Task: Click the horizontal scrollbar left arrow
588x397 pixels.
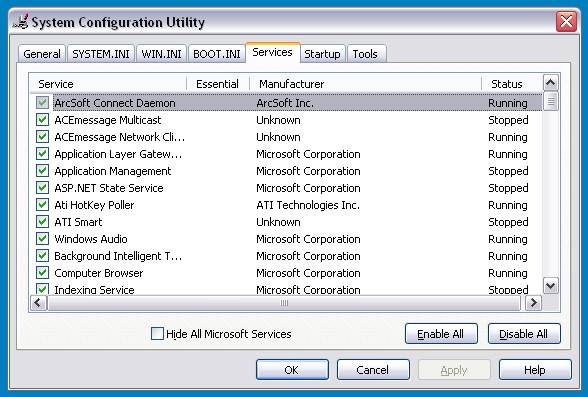Action: point(38,303)
